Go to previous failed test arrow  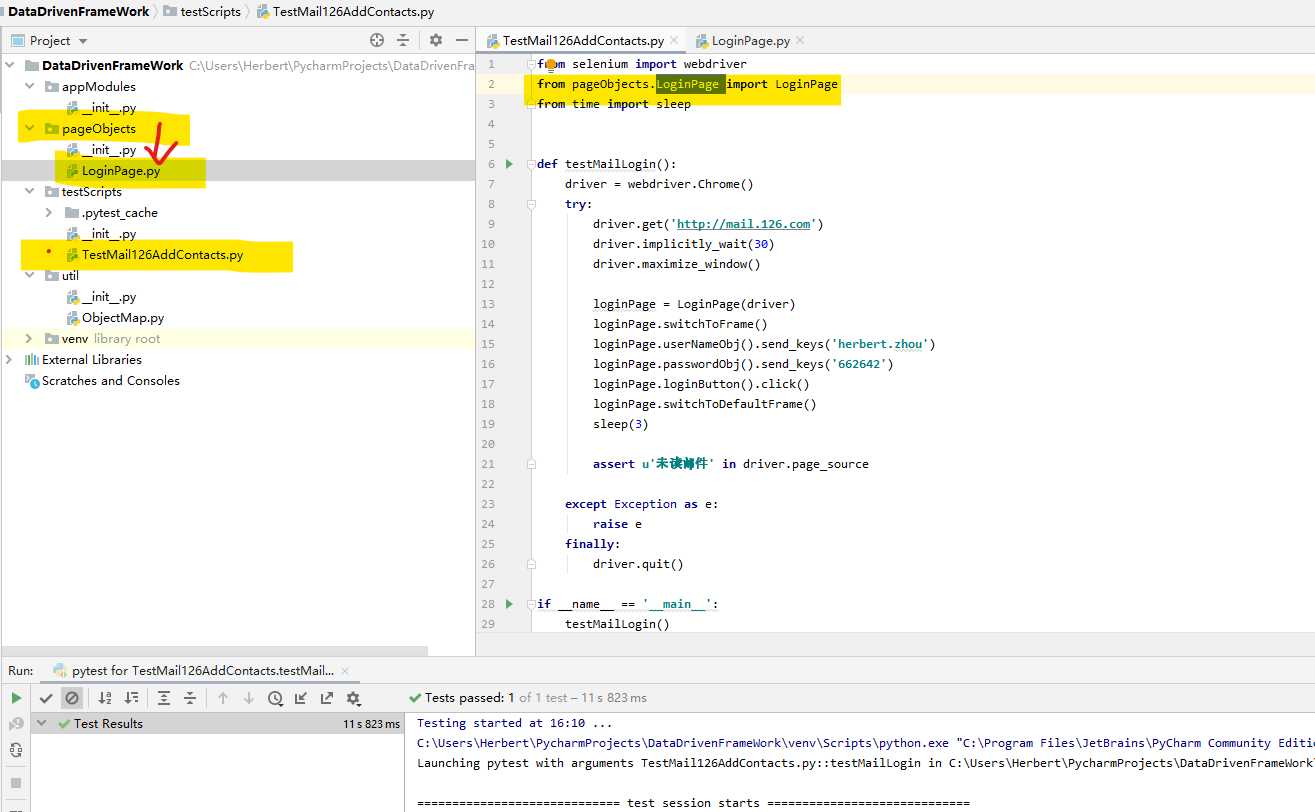pos(223,698)
